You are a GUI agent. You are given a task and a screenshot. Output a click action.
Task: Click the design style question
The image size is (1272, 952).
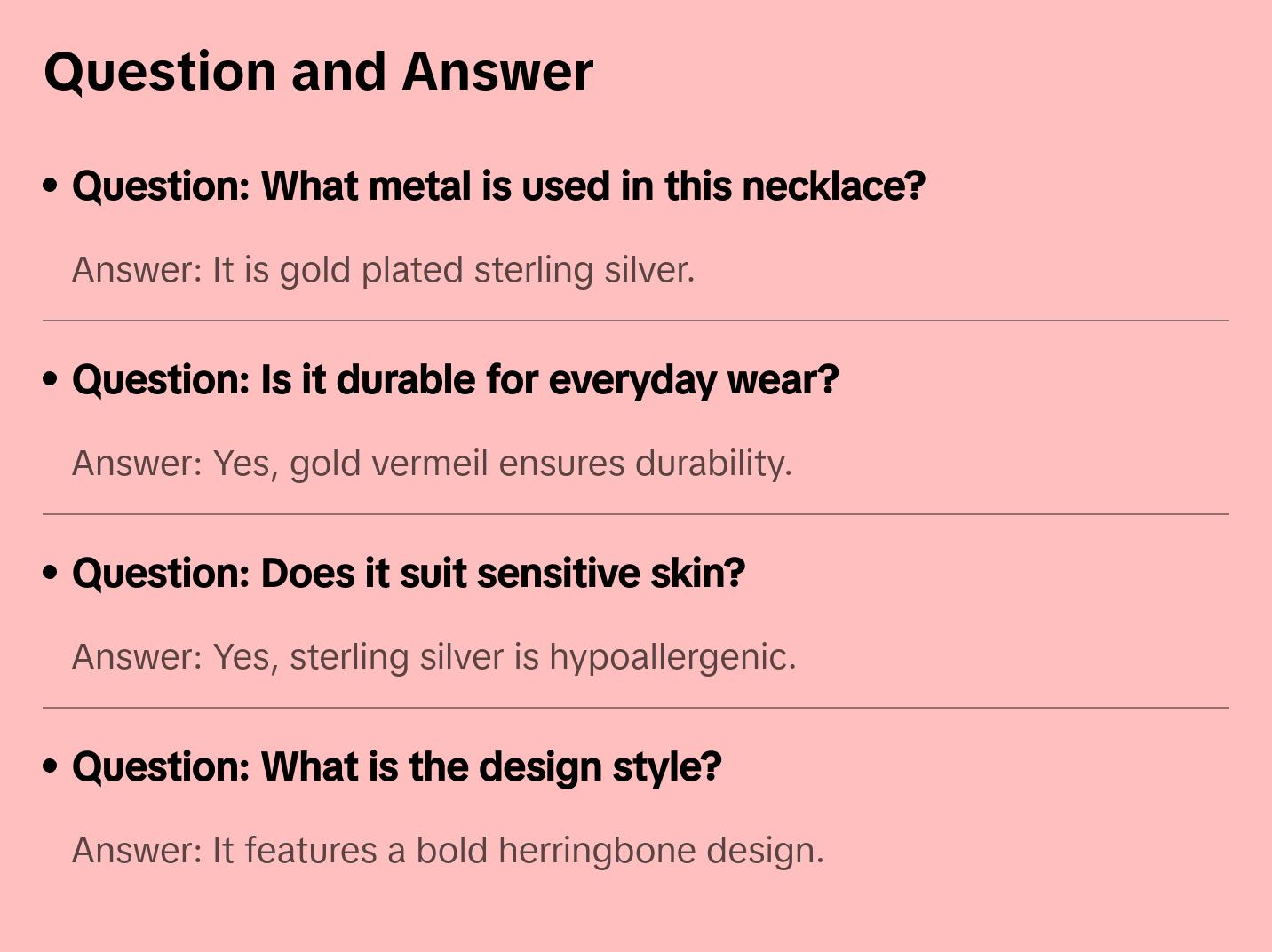pyautogui.click(x=396, y=767)
